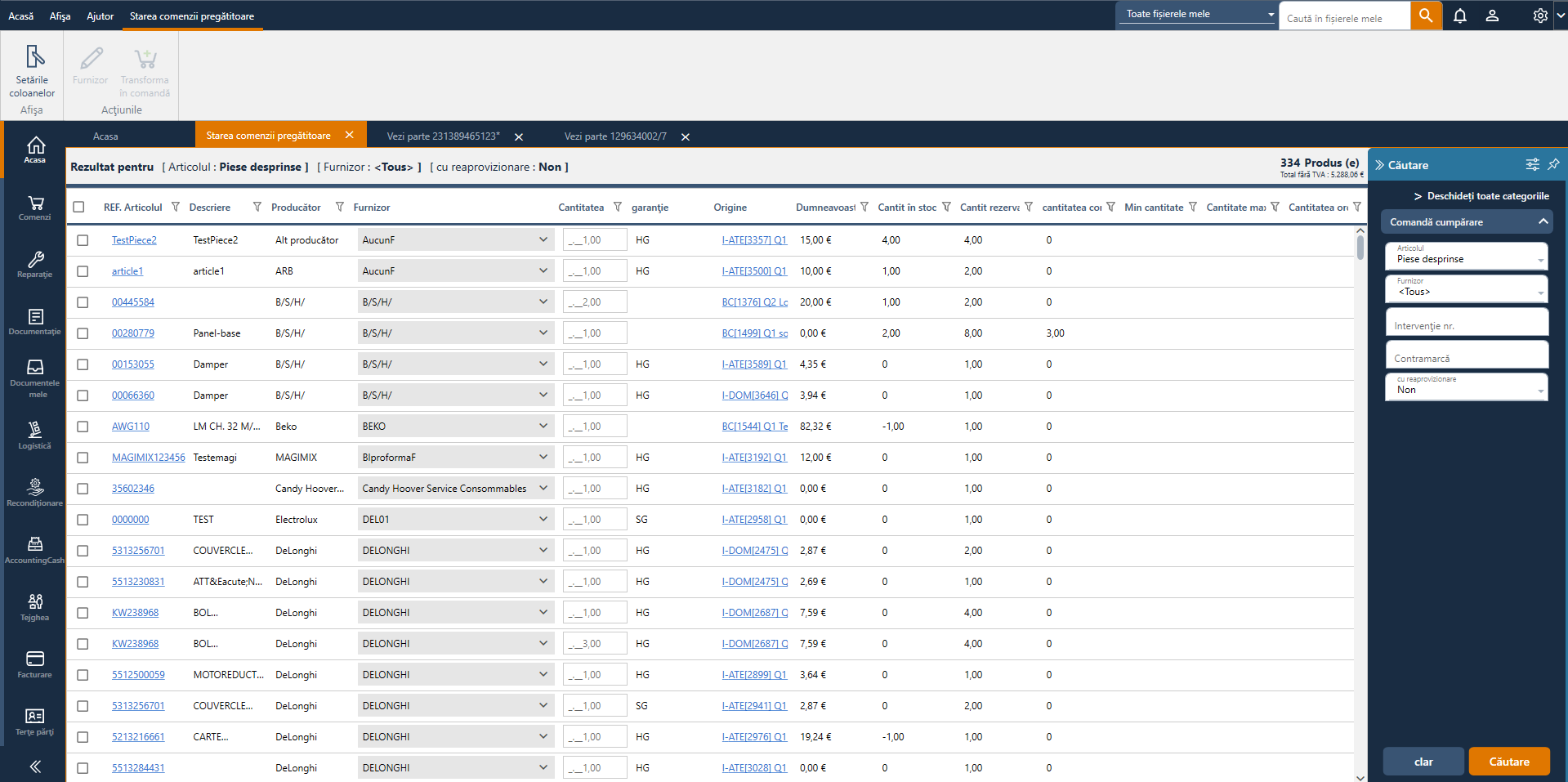Open the Articolul Piese desprinse dropdown
The image size is (1568, 782).
(1467, 256)
